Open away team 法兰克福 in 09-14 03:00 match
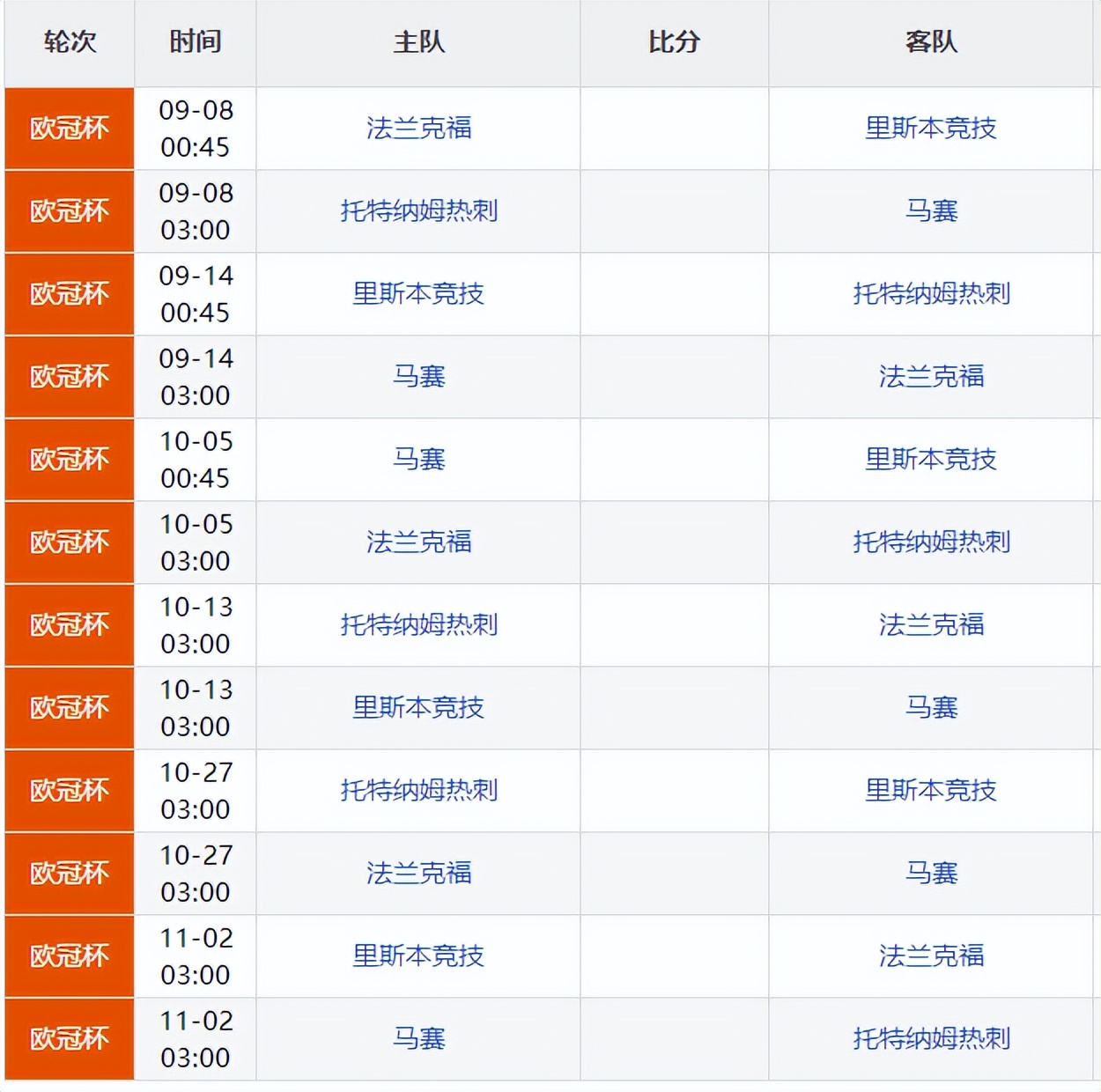Viewport: 1101px width, 1092px height. tap(931, 377)
